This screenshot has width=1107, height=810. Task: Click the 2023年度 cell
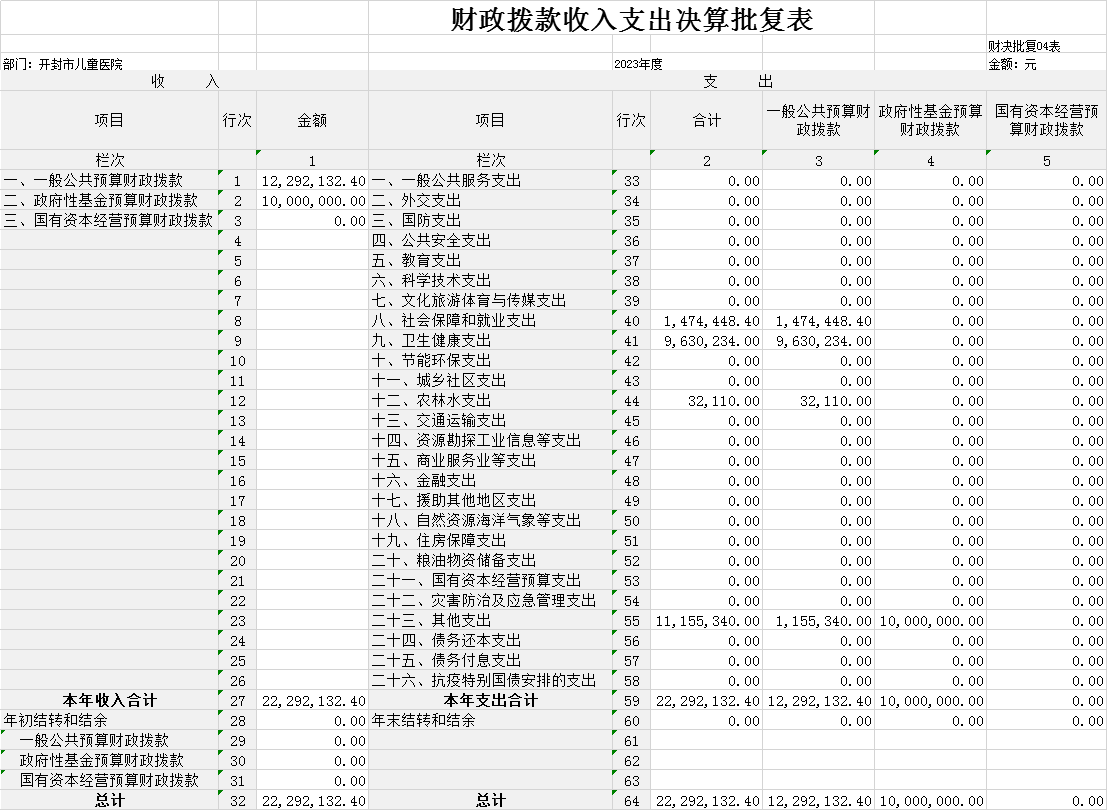pyautogui.click(x=639, y=64)
